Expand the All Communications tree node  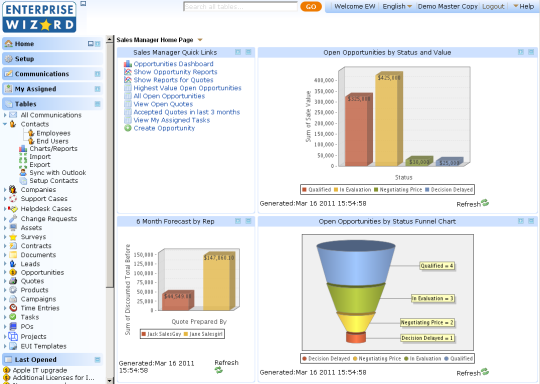point(5,115)
